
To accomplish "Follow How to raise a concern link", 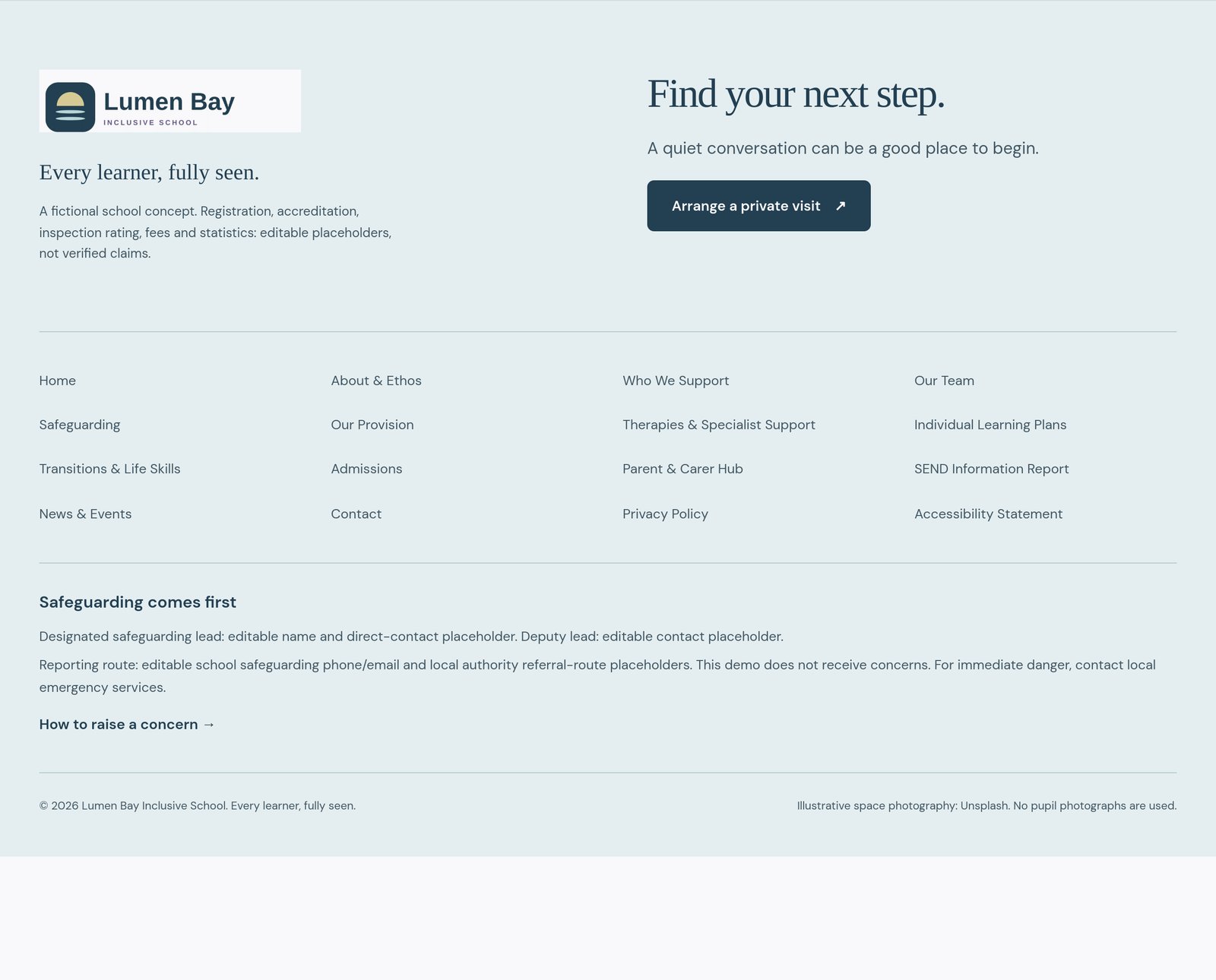I will coord(128,724).
